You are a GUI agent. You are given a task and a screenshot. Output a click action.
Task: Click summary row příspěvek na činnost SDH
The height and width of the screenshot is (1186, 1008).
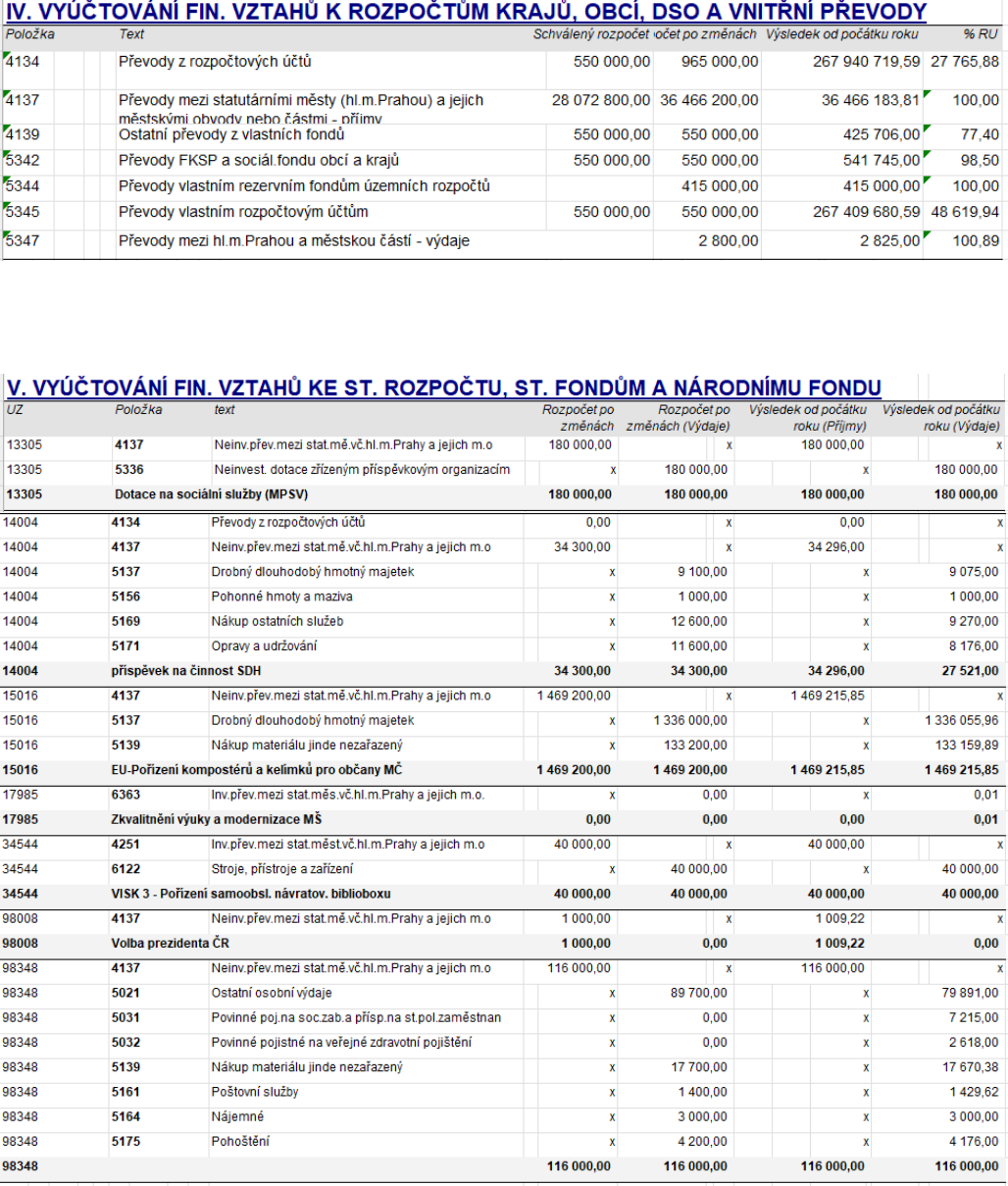pyautogui.click(x=504, y=671)
